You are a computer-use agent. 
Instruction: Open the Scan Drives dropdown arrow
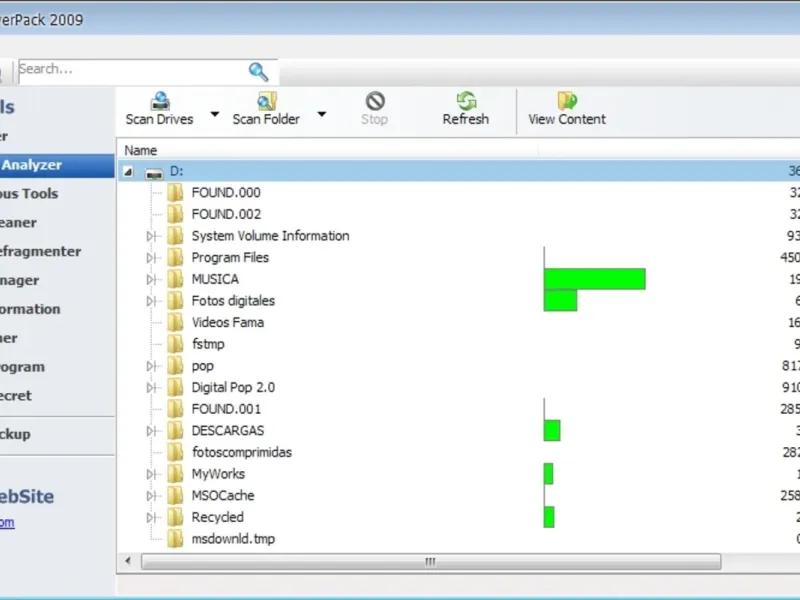pos(215,114)
